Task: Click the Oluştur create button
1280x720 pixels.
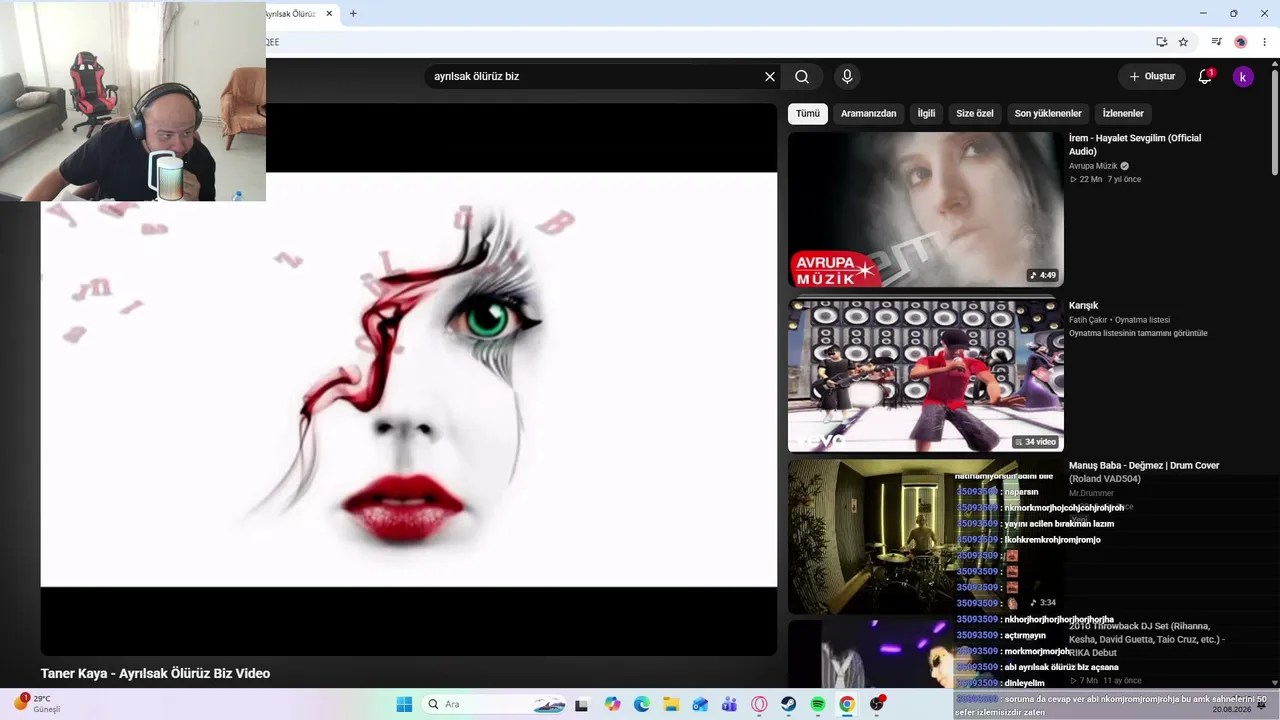Action: click(1152, 77)
